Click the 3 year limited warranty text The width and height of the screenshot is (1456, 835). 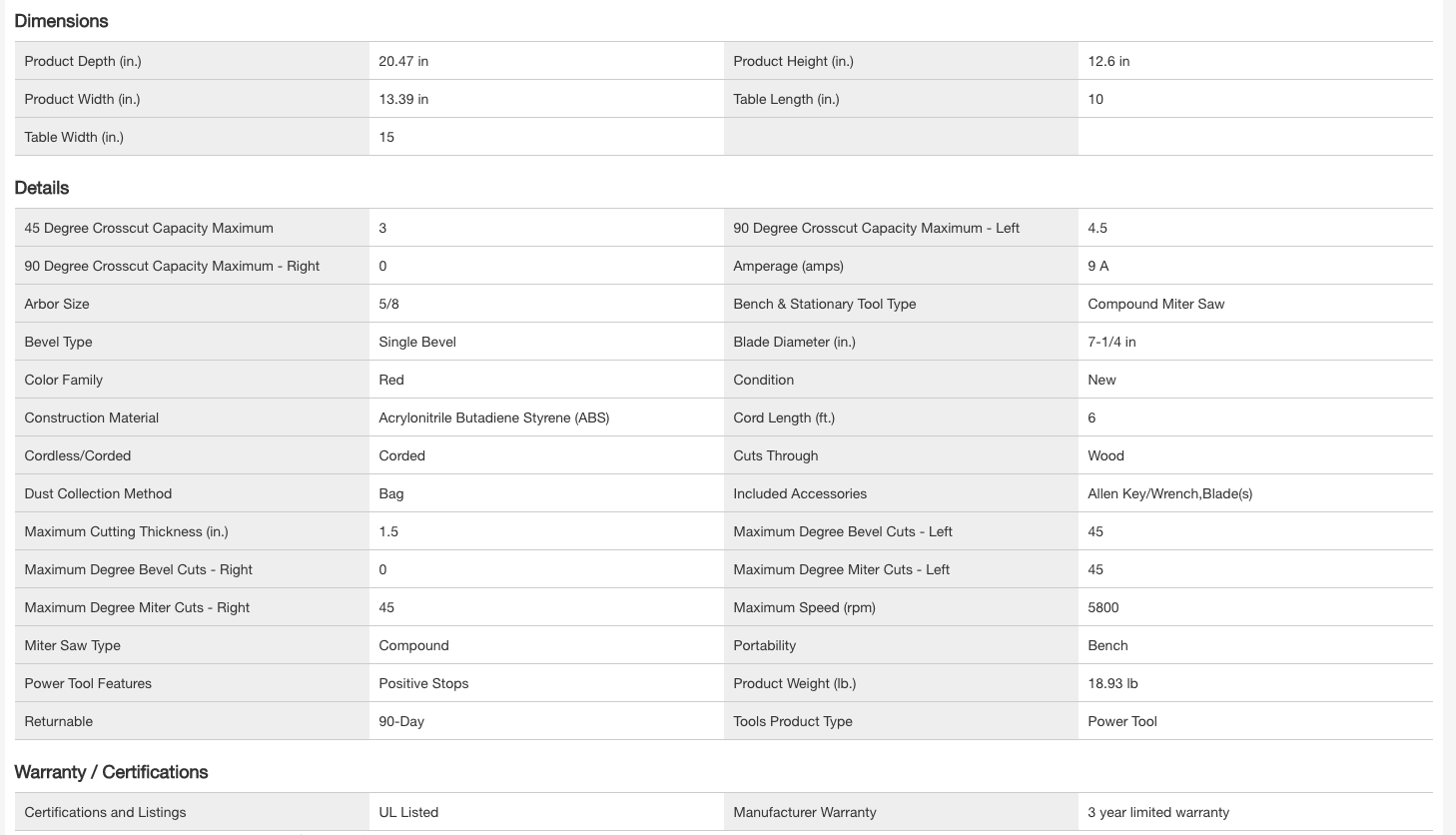(x=1158, y=812)
